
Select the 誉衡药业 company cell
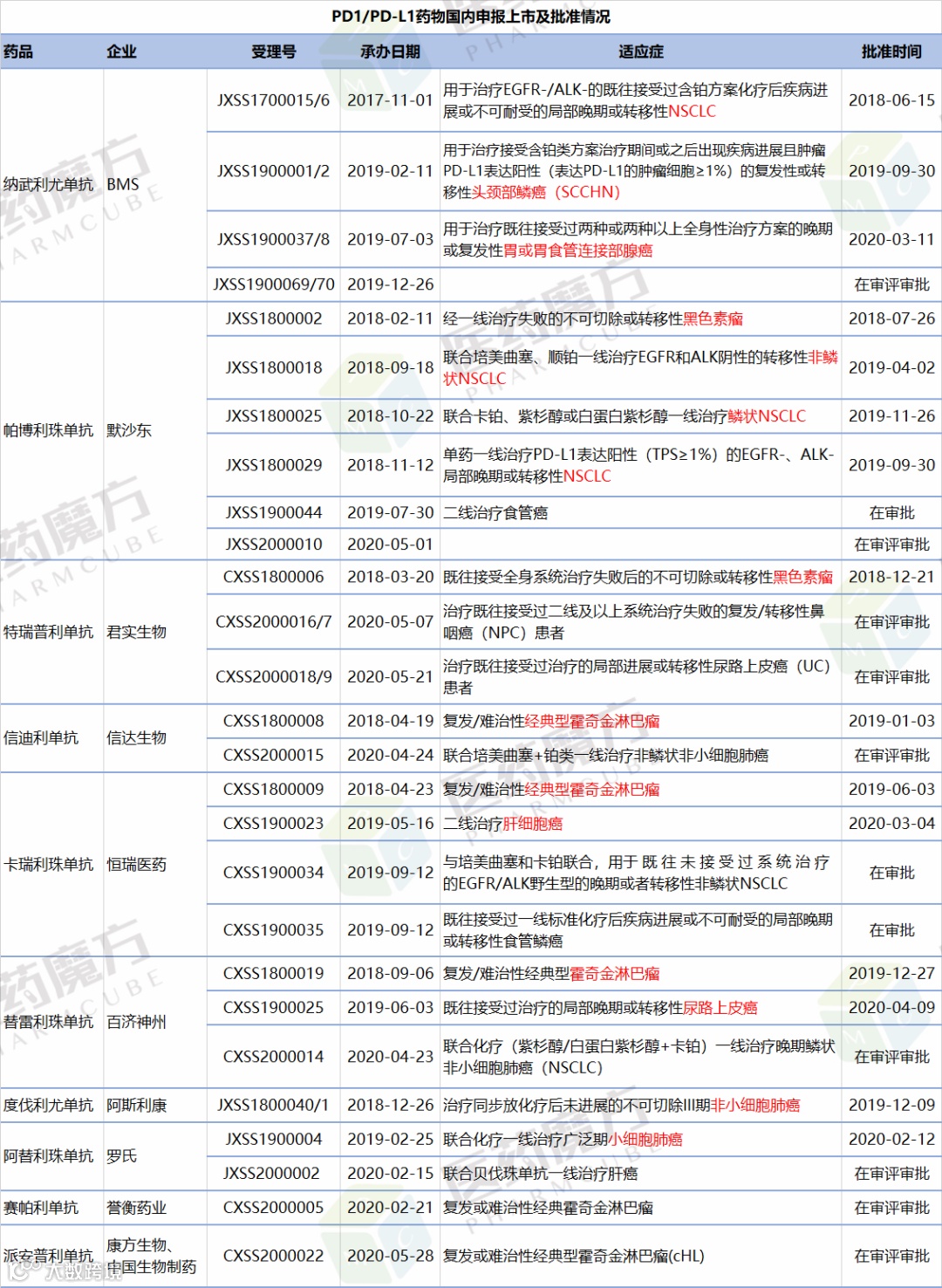(x=136, y=1208)
